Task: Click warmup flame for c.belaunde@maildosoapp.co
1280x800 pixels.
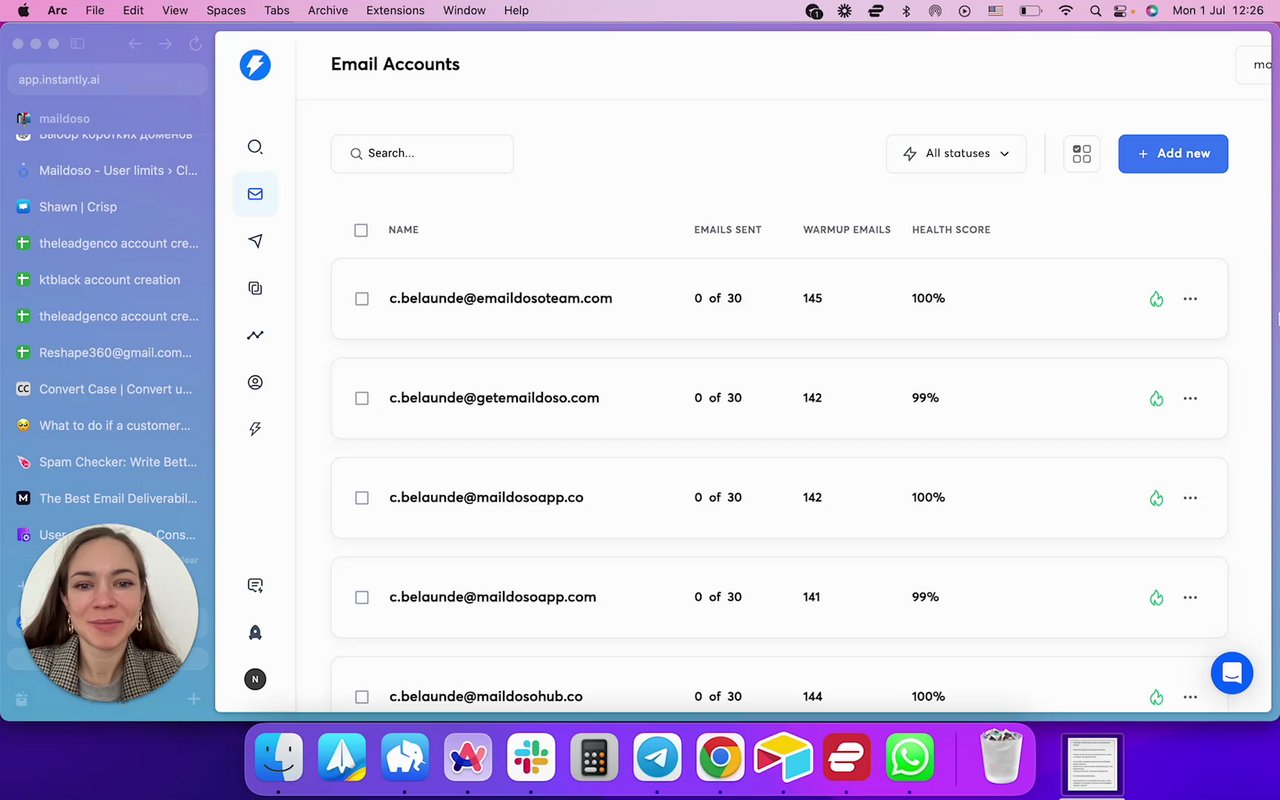Action: pyautogui.click(x=1156, y=498)
